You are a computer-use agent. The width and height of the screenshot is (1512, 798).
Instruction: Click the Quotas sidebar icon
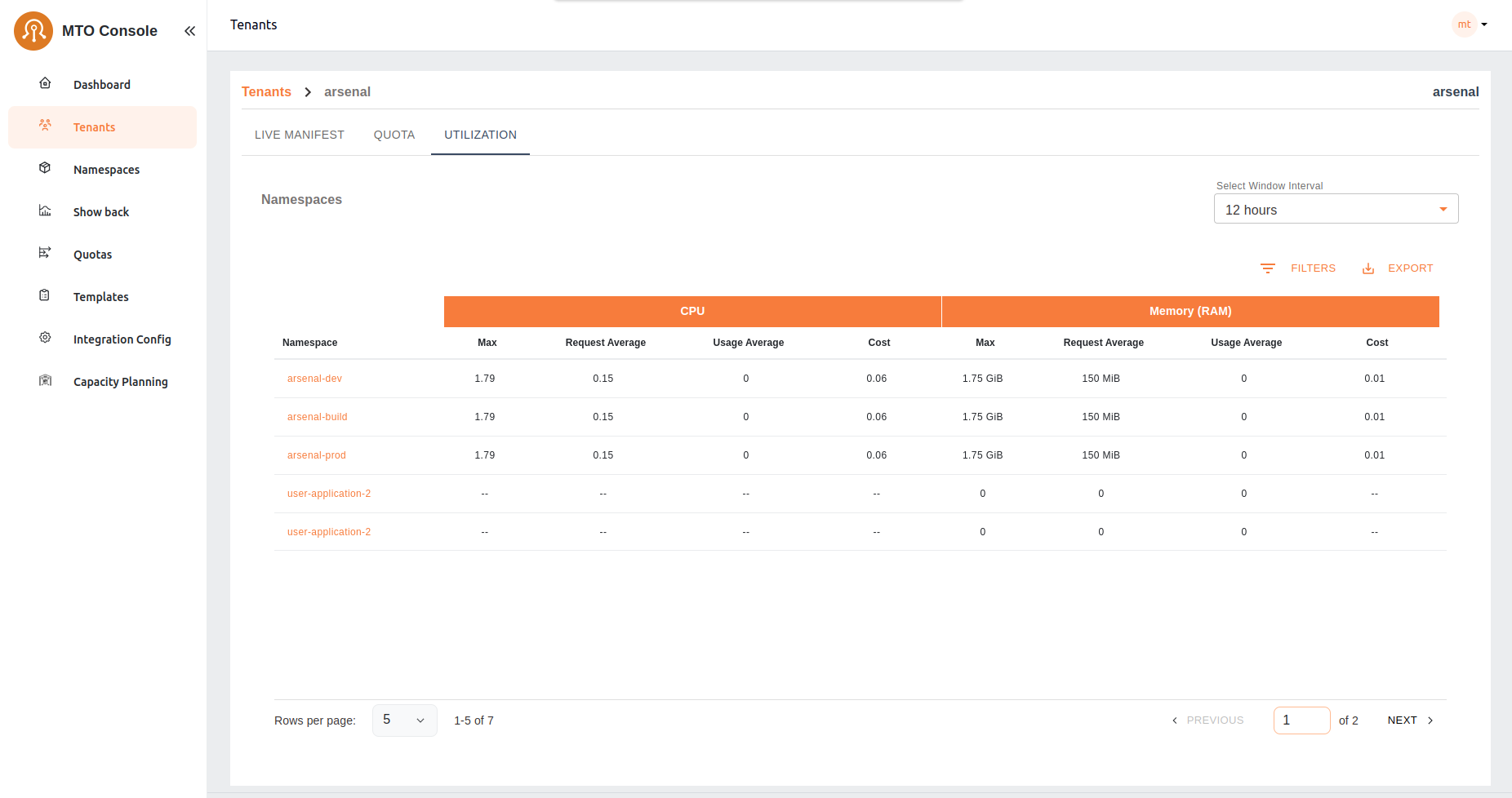coord(46,253)
